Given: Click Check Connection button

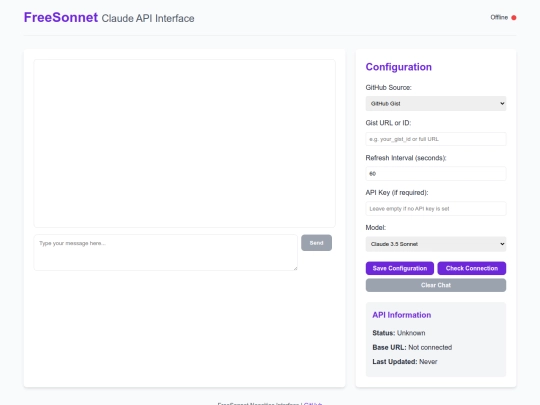Looking at the screenshot, I should [471, 268].
